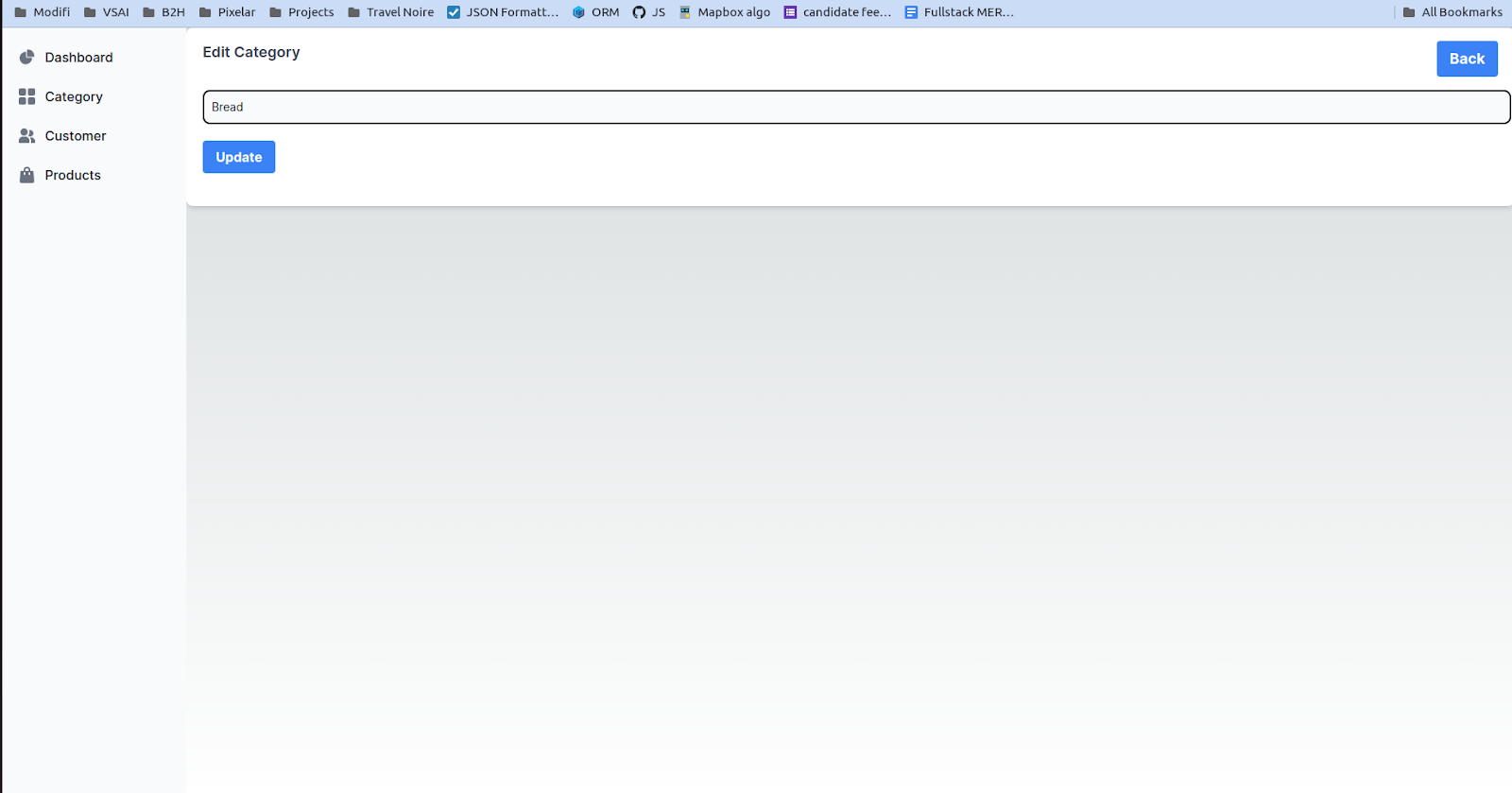
Task: Focus the category name field containing Bread
Action: click(855, 107)
